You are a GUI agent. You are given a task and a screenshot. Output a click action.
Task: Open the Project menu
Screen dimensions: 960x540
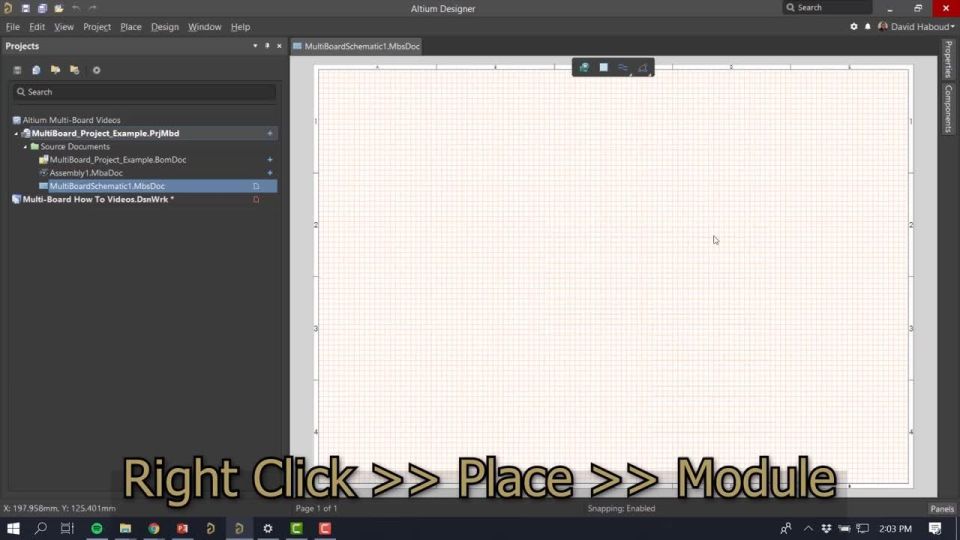pyautogui.click(x=97, y=27)
